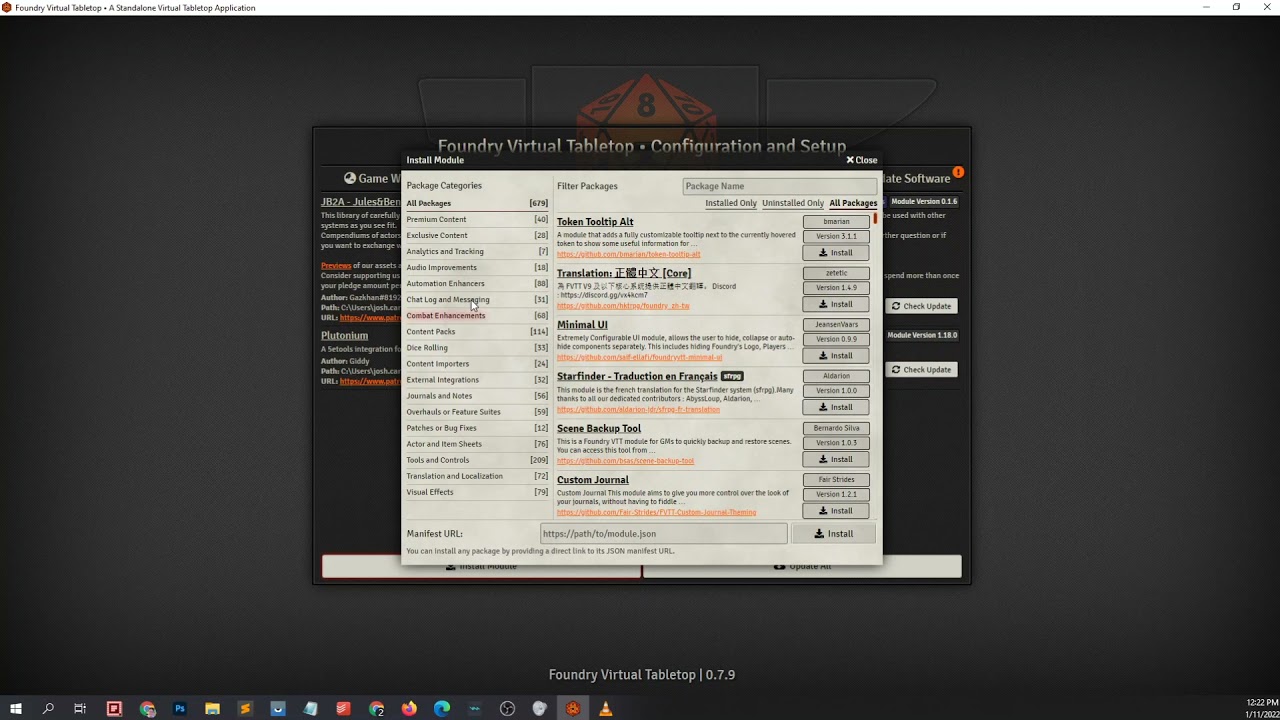Pick the Content Packs category
The width and height of the screenshot is (1280, 720).
pos(477,331)
